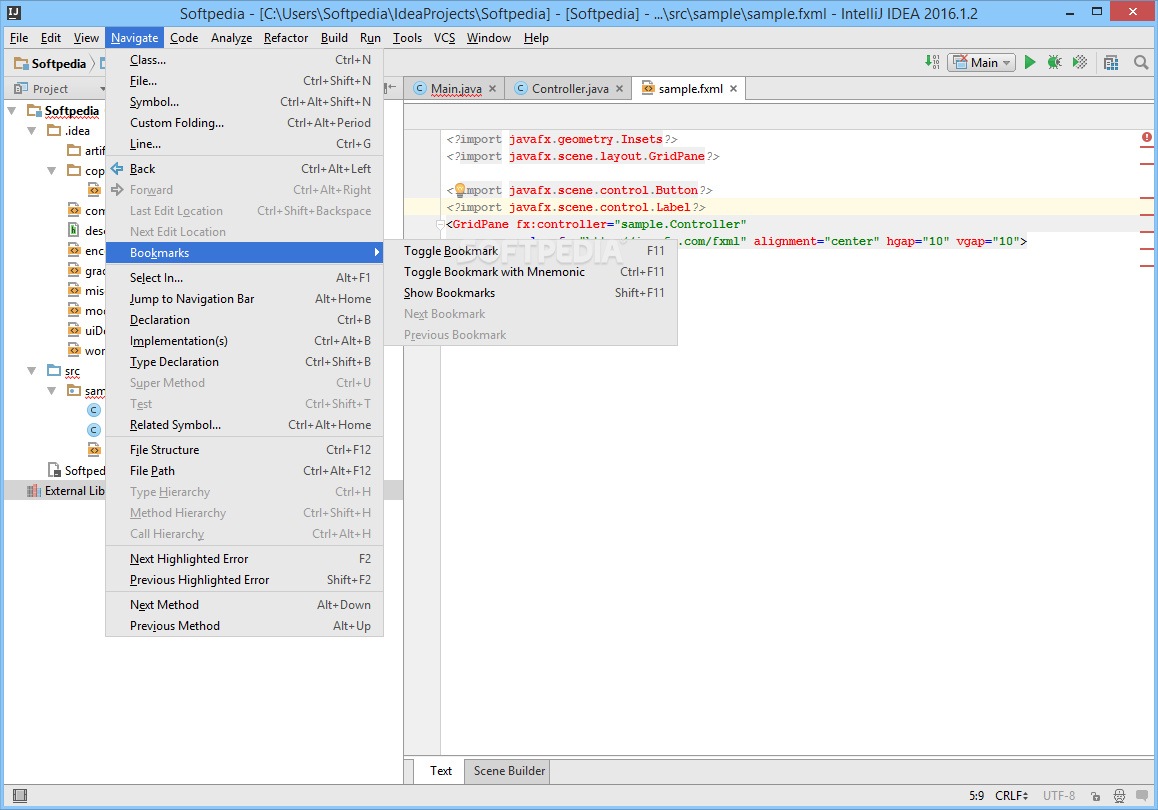Screen dimensions: 1158x810
Task: Open the File menu
Action: (19, 38)
